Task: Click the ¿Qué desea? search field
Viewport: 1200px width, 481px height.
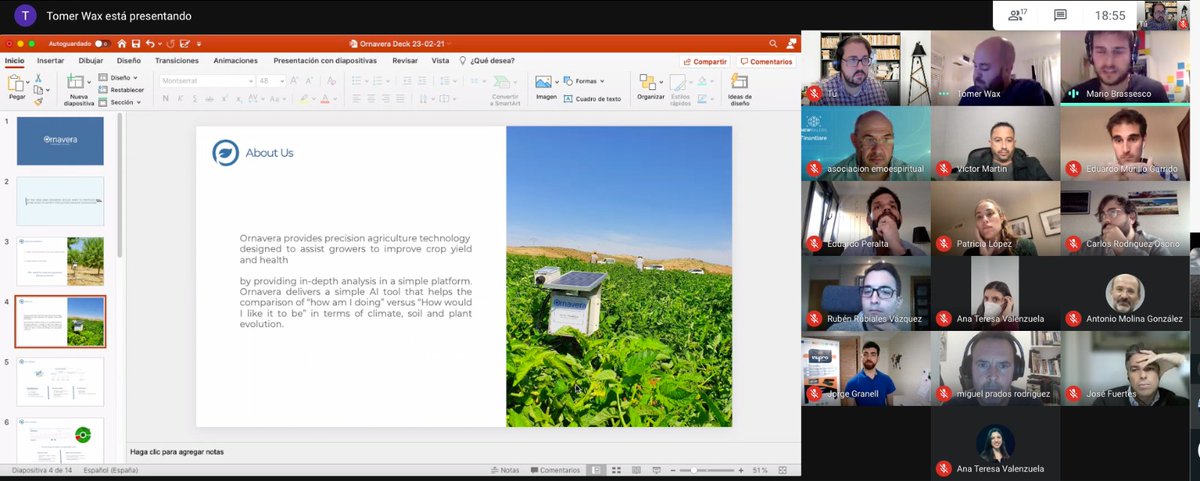Action: pyautogui.click(x=488, y=60)
